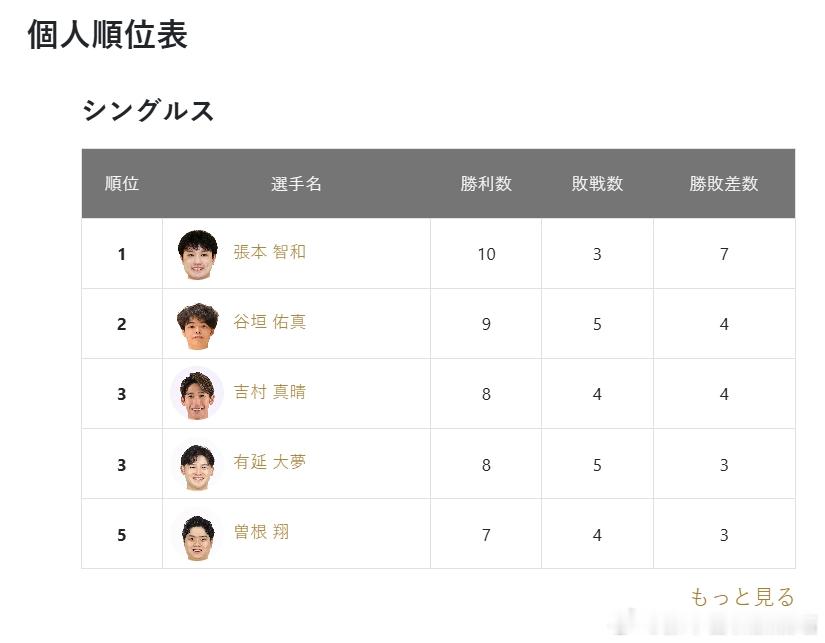825x643 pixels.
Task: Click 谷垣 佑真's avatar photo
Action: 197,324
